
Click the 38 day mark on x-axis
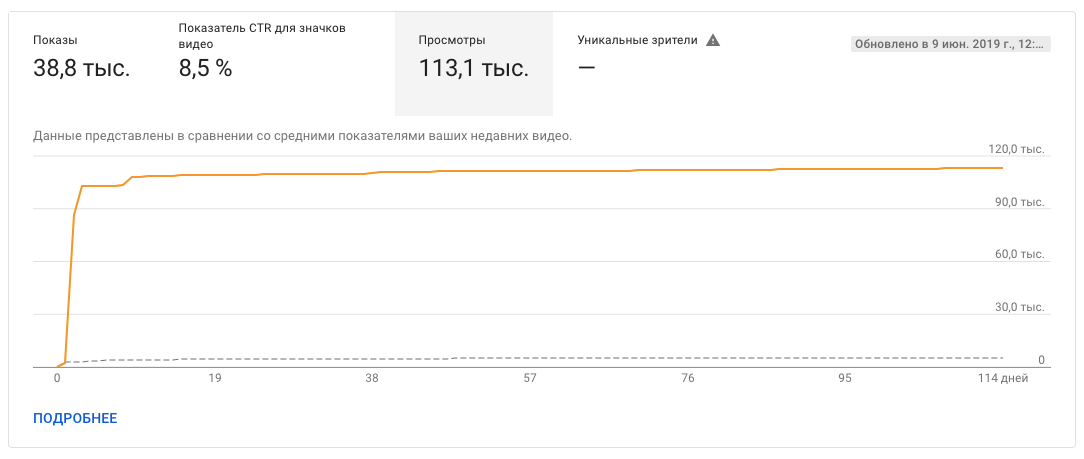pos(372,379)
